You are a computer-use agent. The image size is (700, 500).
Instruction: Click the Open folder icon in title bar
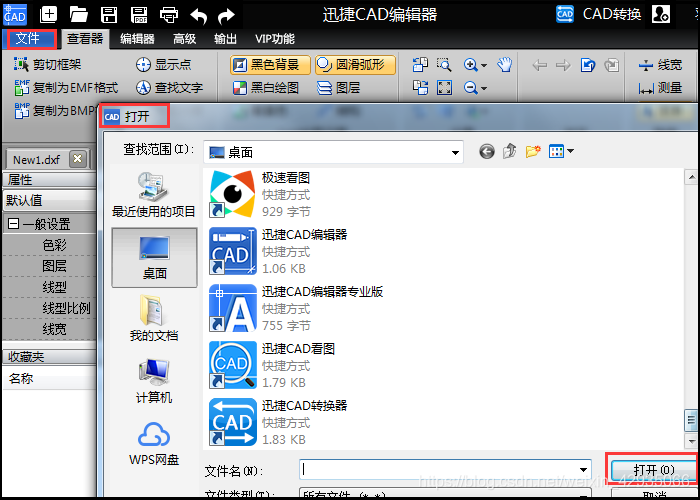click(79, 14)
